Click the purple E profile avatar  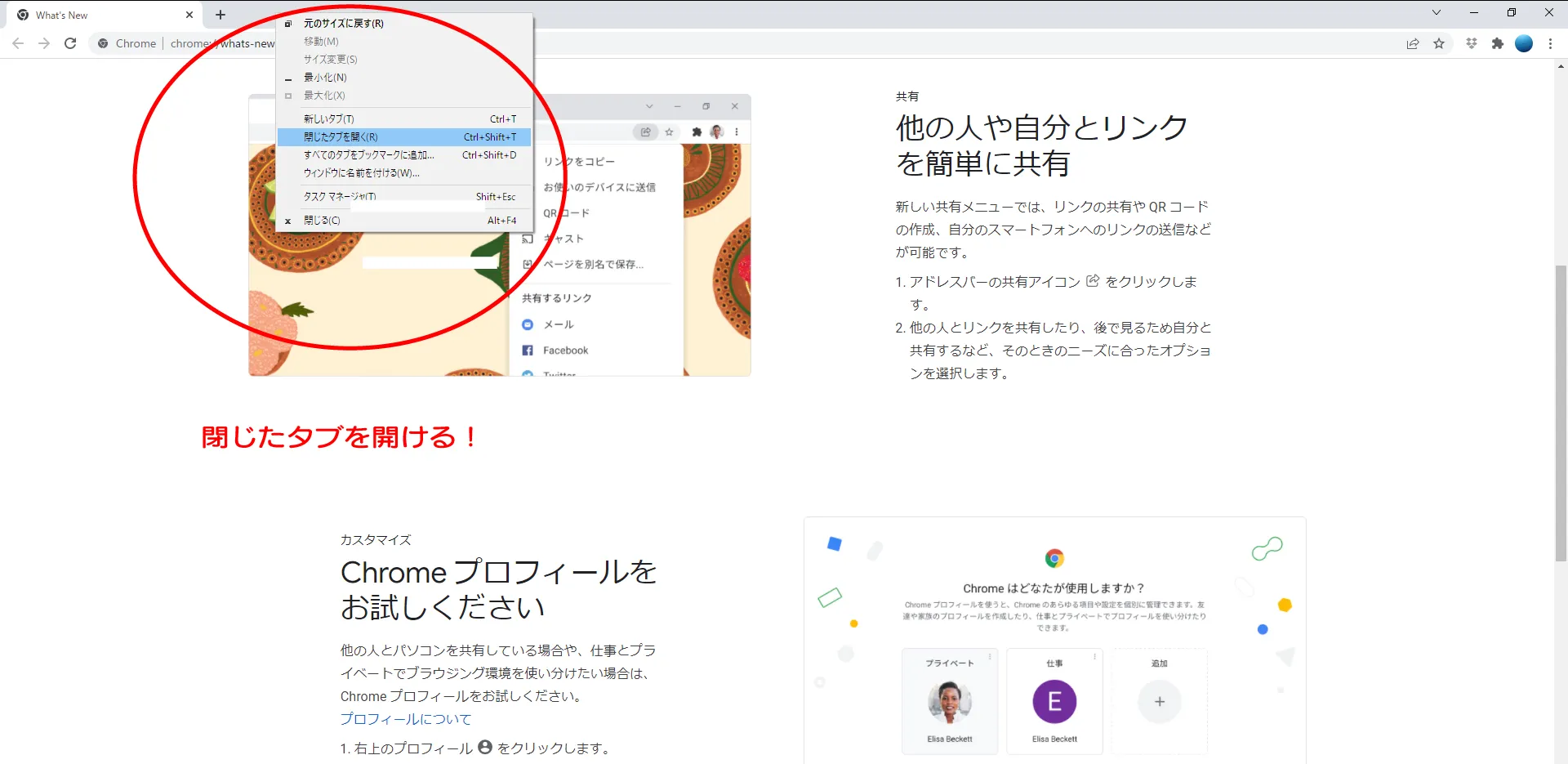[x=1054, y=701]
